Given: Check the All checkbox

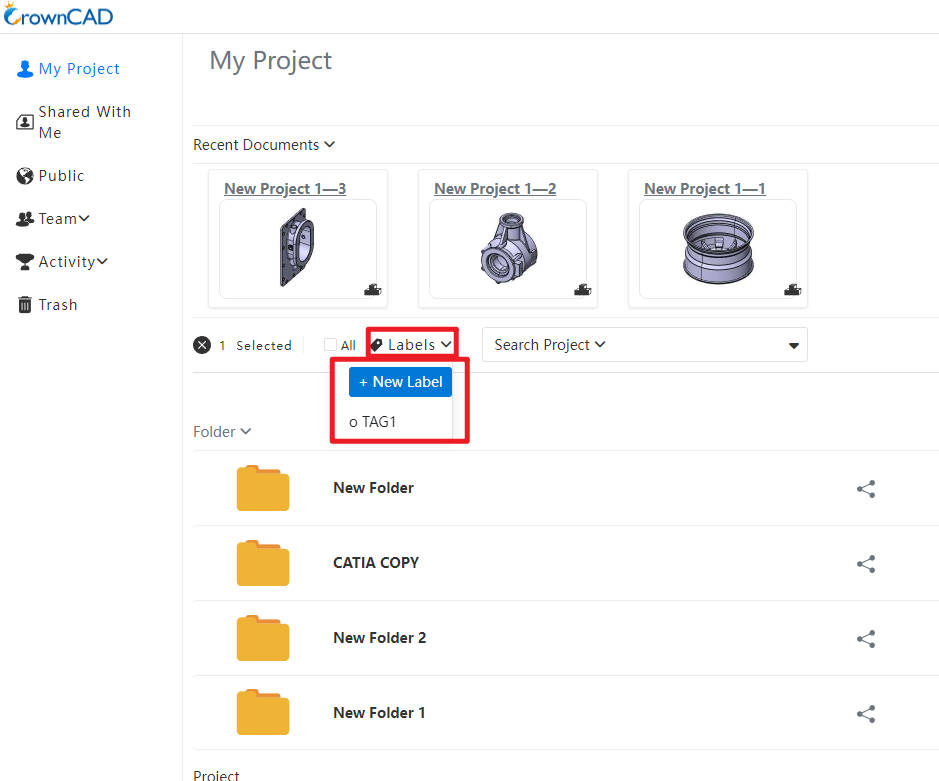Looking at the screenshot, I should click(330, 344).
